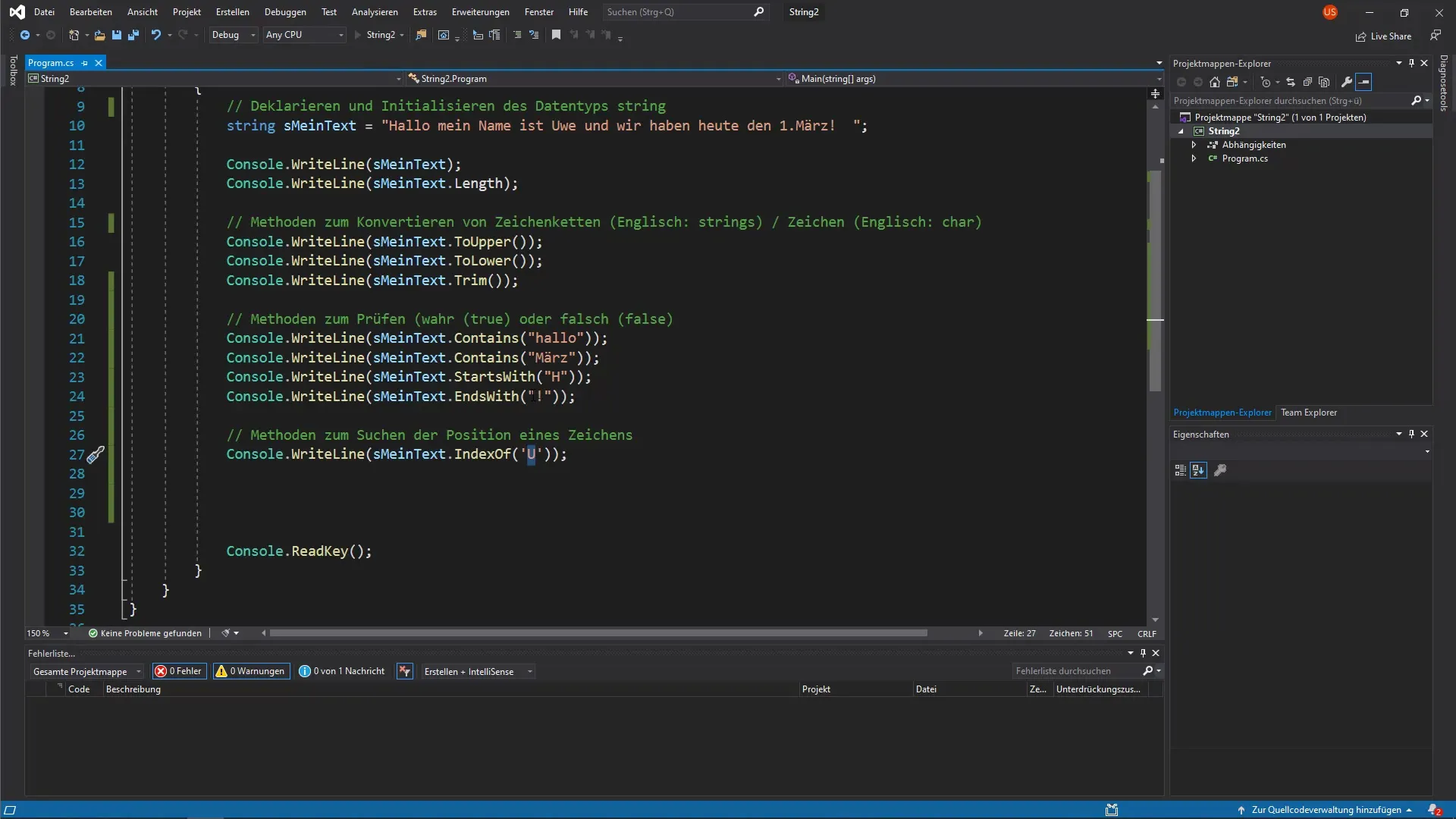Click the Find in Files toolbar icon

coord(421,35)
